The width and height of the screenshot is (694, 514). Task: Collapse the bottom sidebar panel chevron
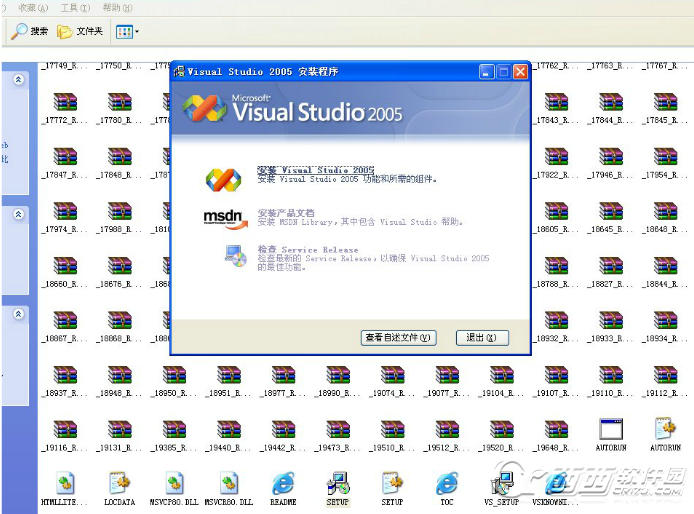coord(18,314)
